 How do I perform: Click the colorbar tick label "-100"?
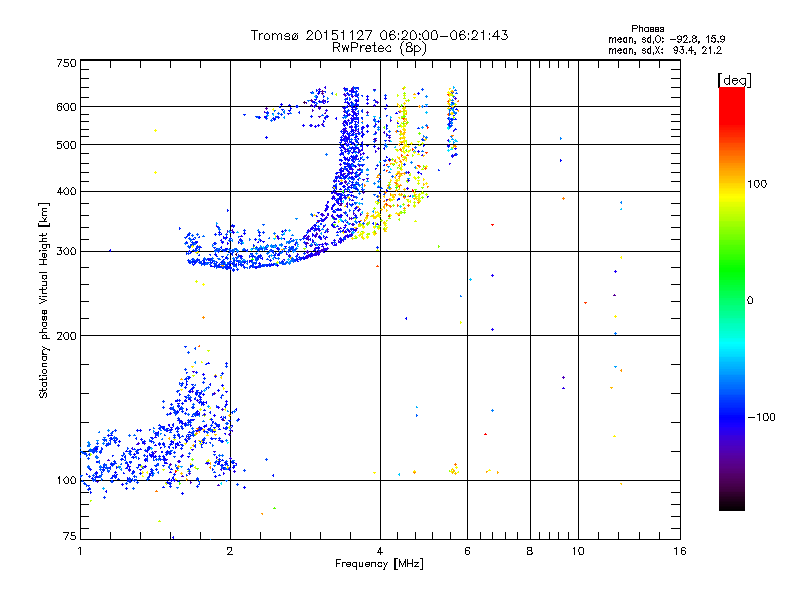pyautogui.click(x=761, y=417)
